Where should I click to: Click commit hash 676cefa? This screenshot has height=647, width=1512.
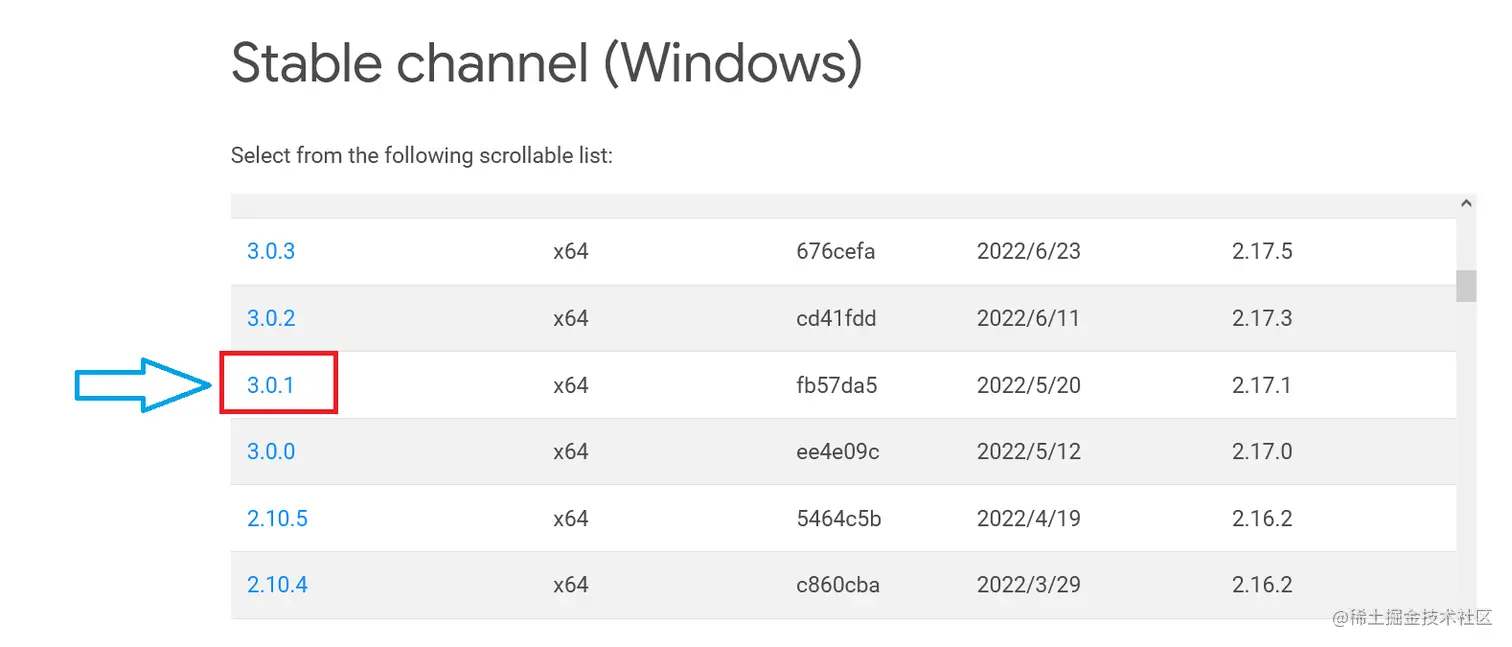[835, 251]
